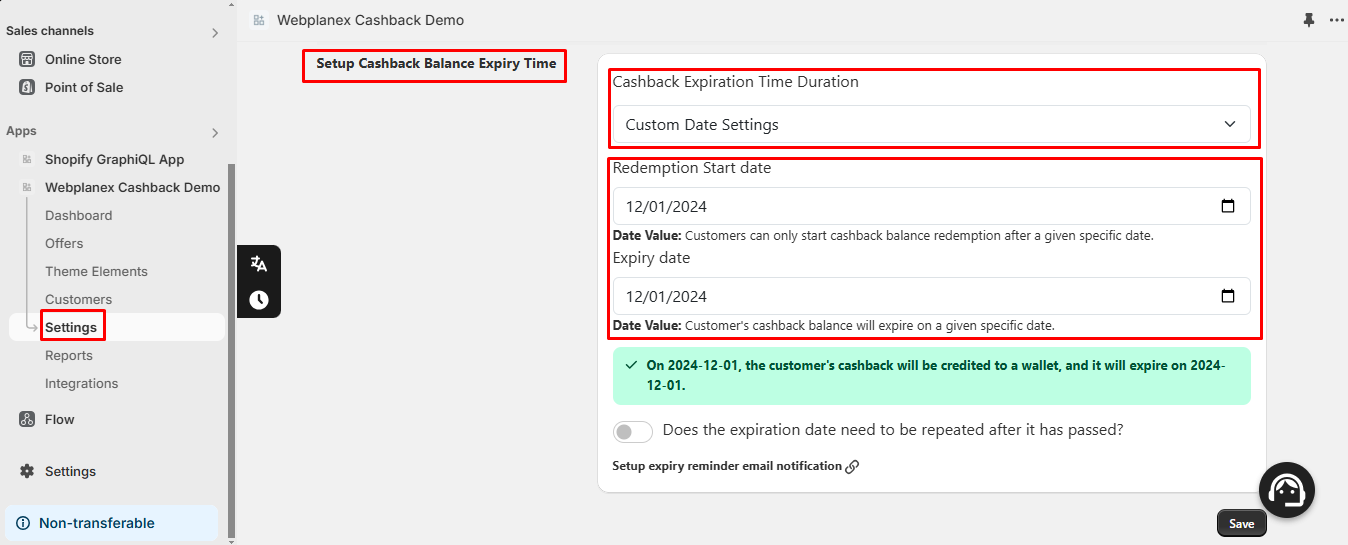Click the Sales channels heading
This screenshot has height=545, width=1348.
pyautogui.click(x=50, y=31)
